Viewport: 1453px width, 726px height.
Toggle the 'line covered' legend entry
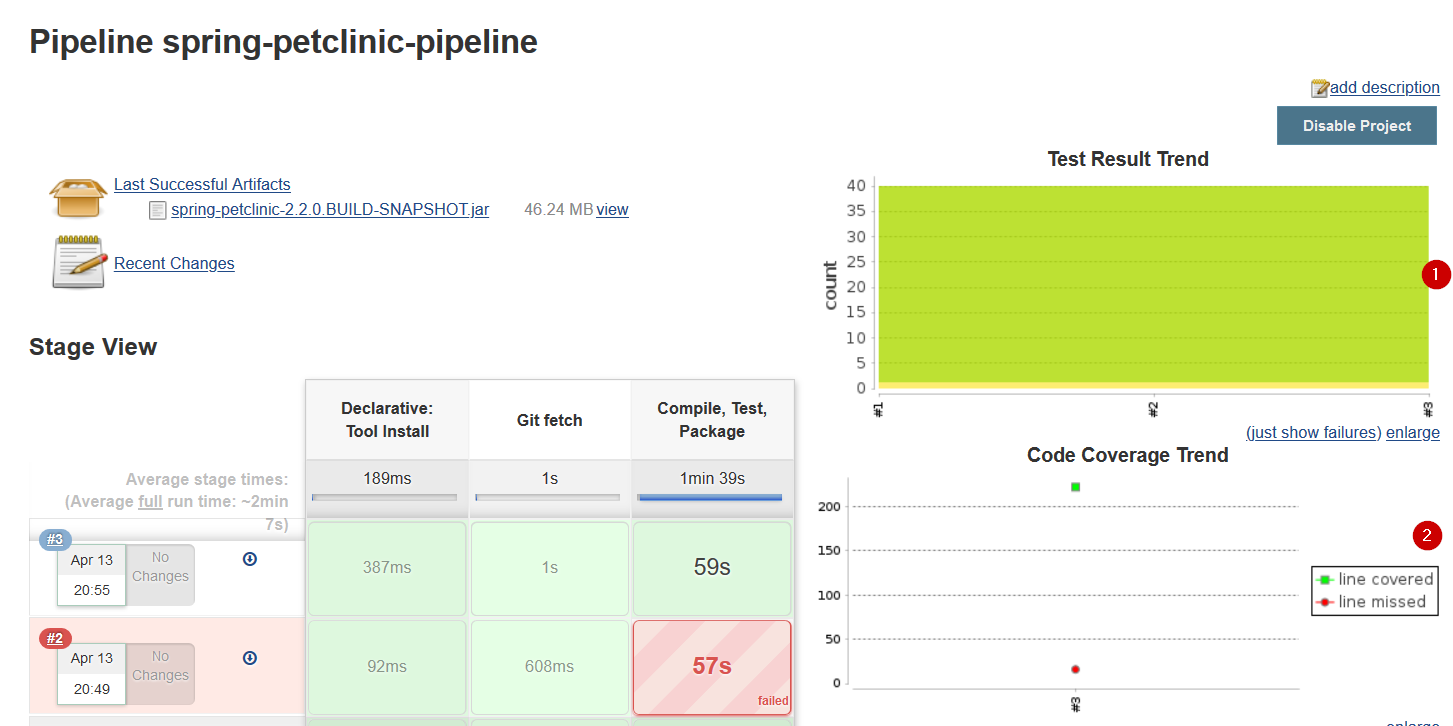[1377, 579]
